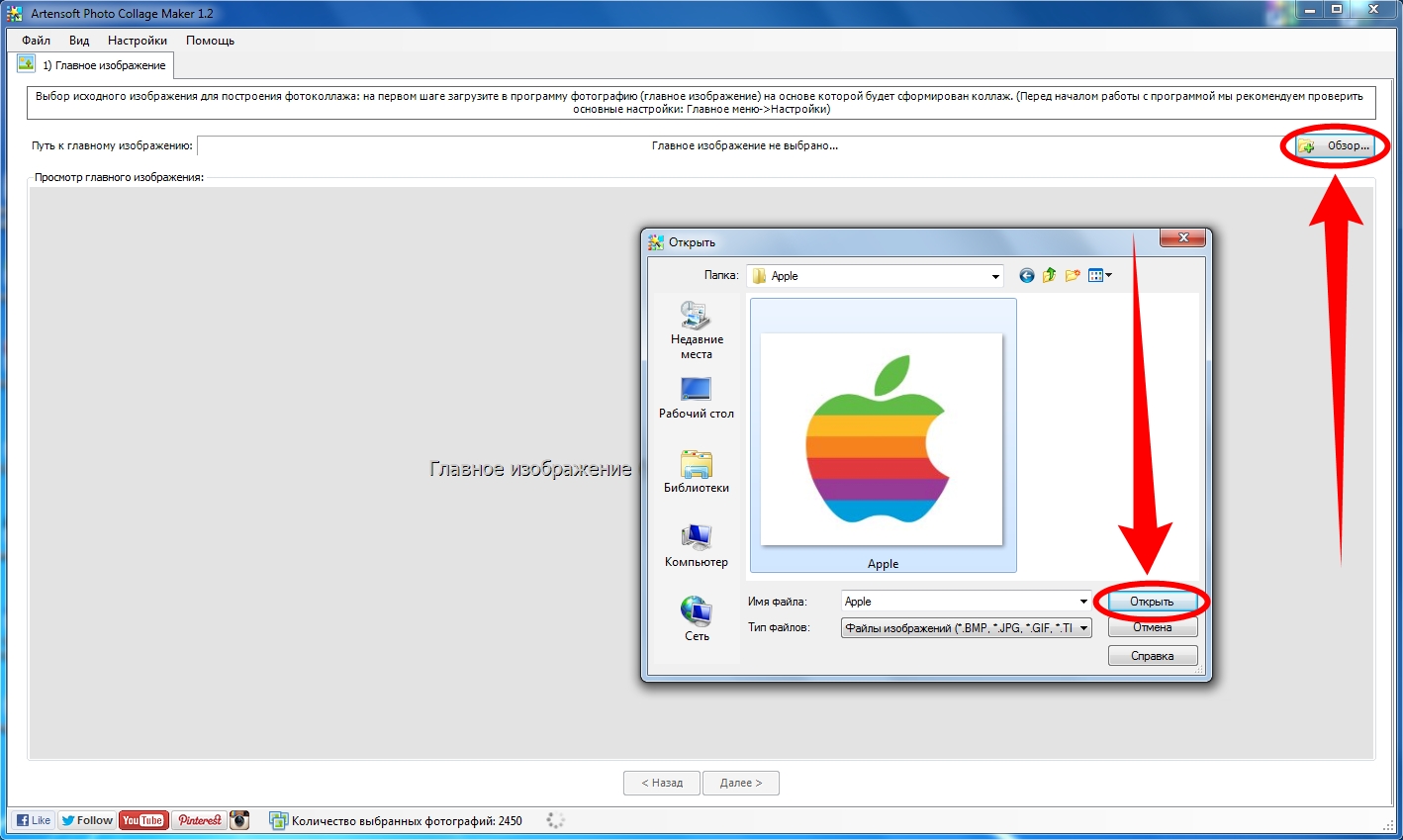
Task: Click the Открыть dialog title icon
Action: [x=656, y=241]
